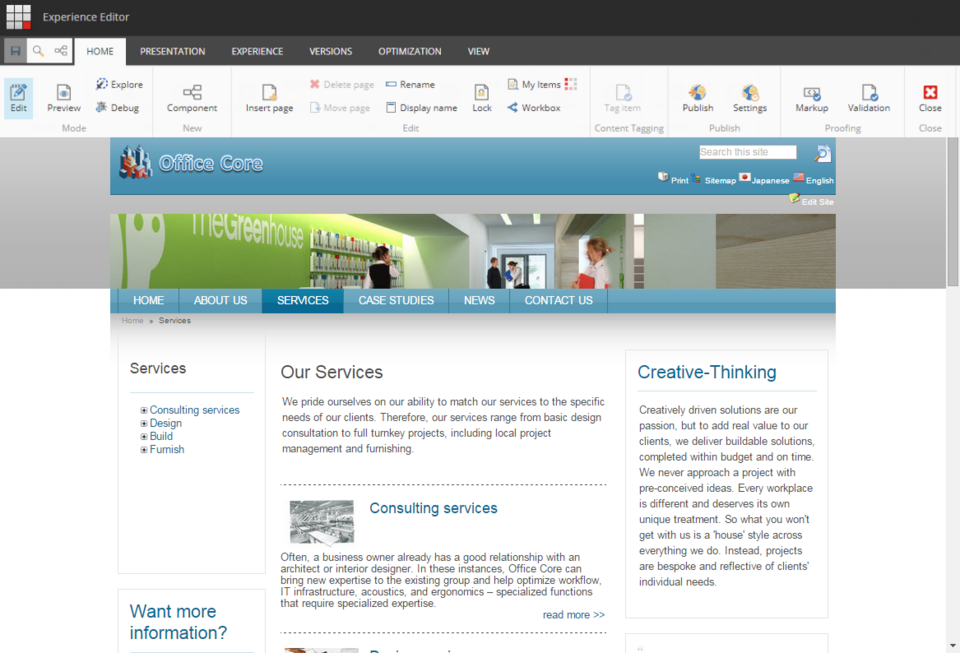Focus the Search this site field
The image size is (960, 653).
(748, 152)
